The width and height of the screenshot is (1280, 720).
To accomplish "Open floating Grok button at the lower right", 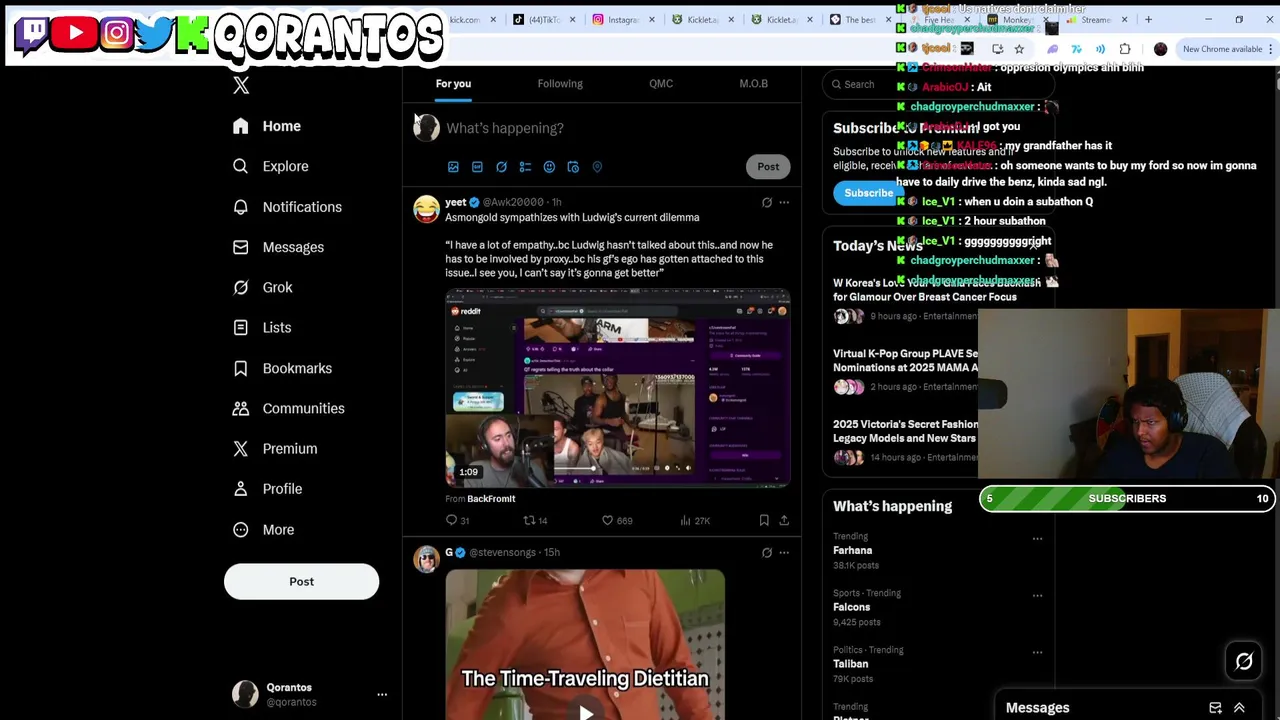I will coord(1244,661).
